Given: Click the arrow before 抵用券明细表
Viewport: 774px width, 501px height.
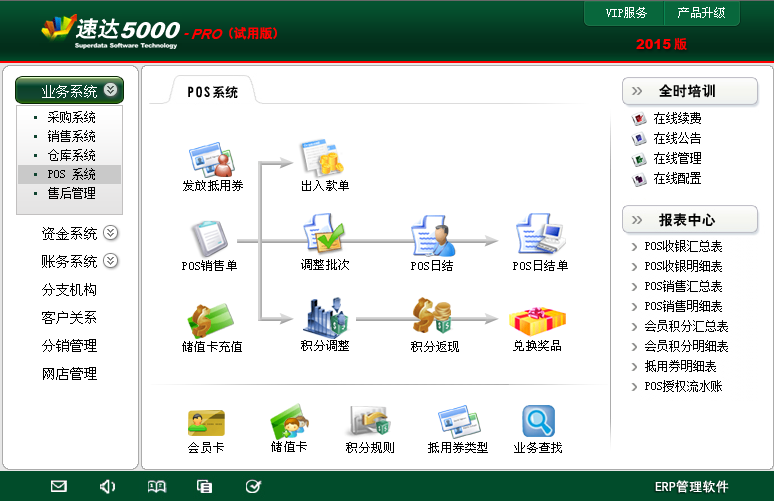Looking at the screenshot, I should pos(634,367).
